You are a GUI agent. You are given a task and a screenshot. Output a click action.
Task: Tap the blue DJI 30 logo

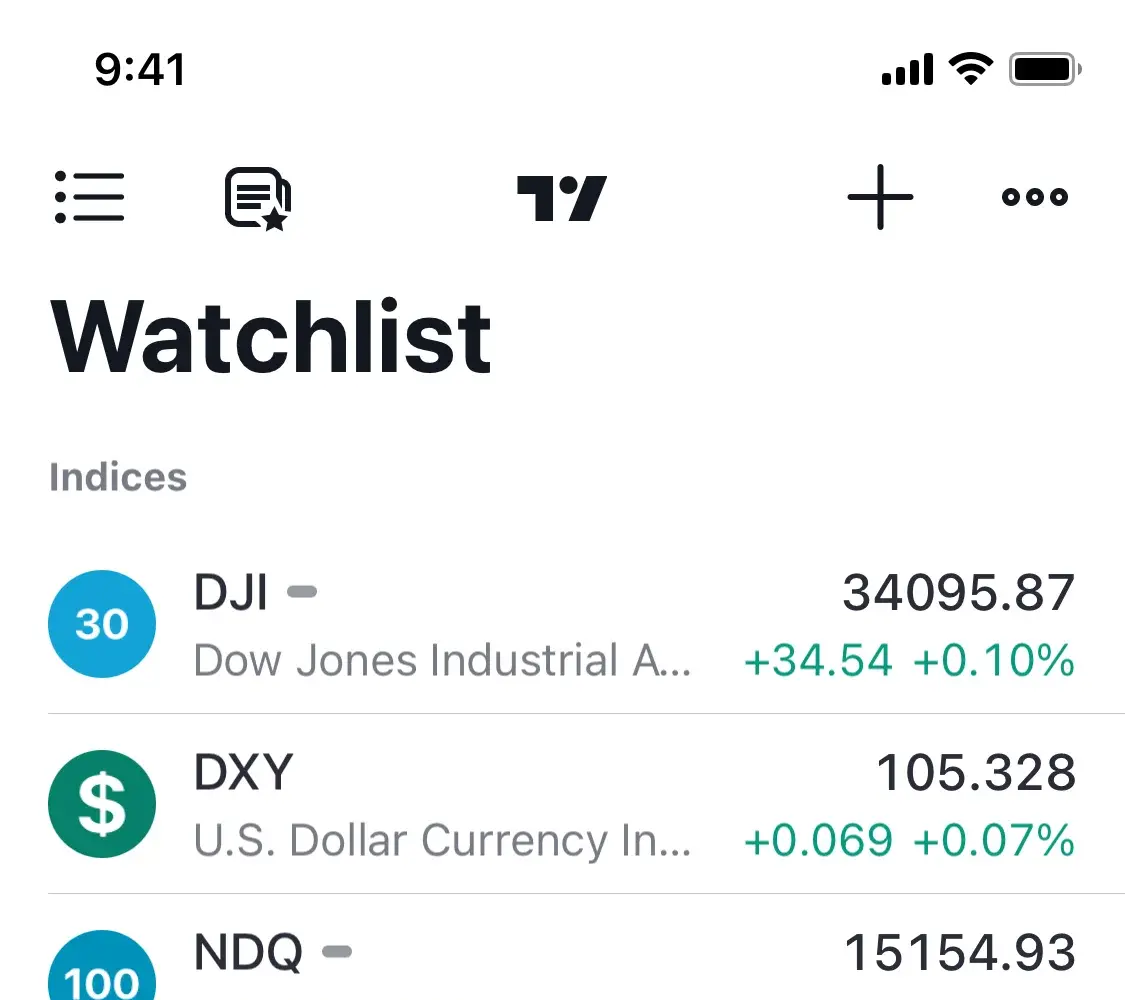tap(102, 624)
